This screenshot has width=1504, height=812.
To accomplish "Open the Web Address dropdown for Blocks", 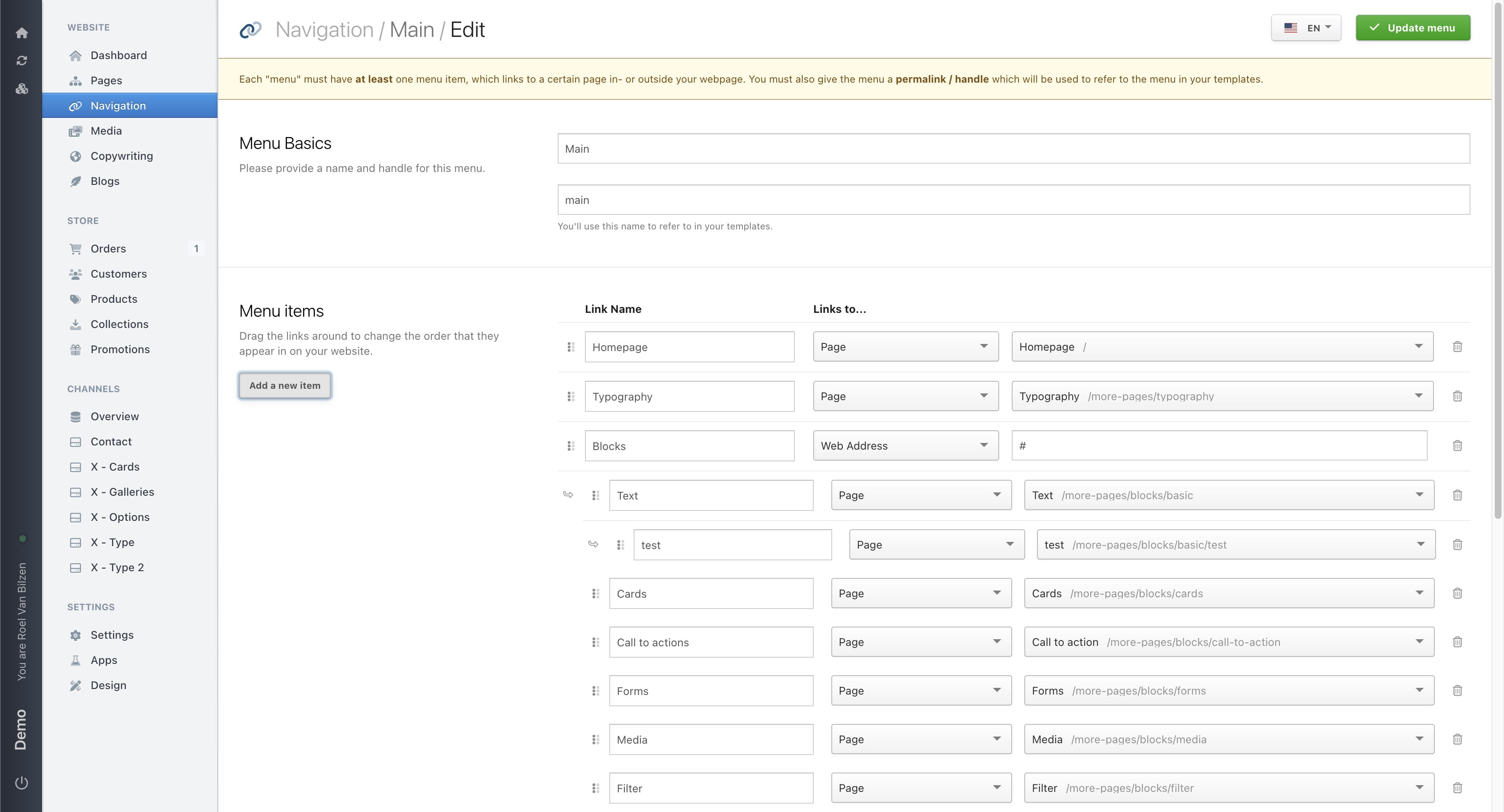I will 905,445.
